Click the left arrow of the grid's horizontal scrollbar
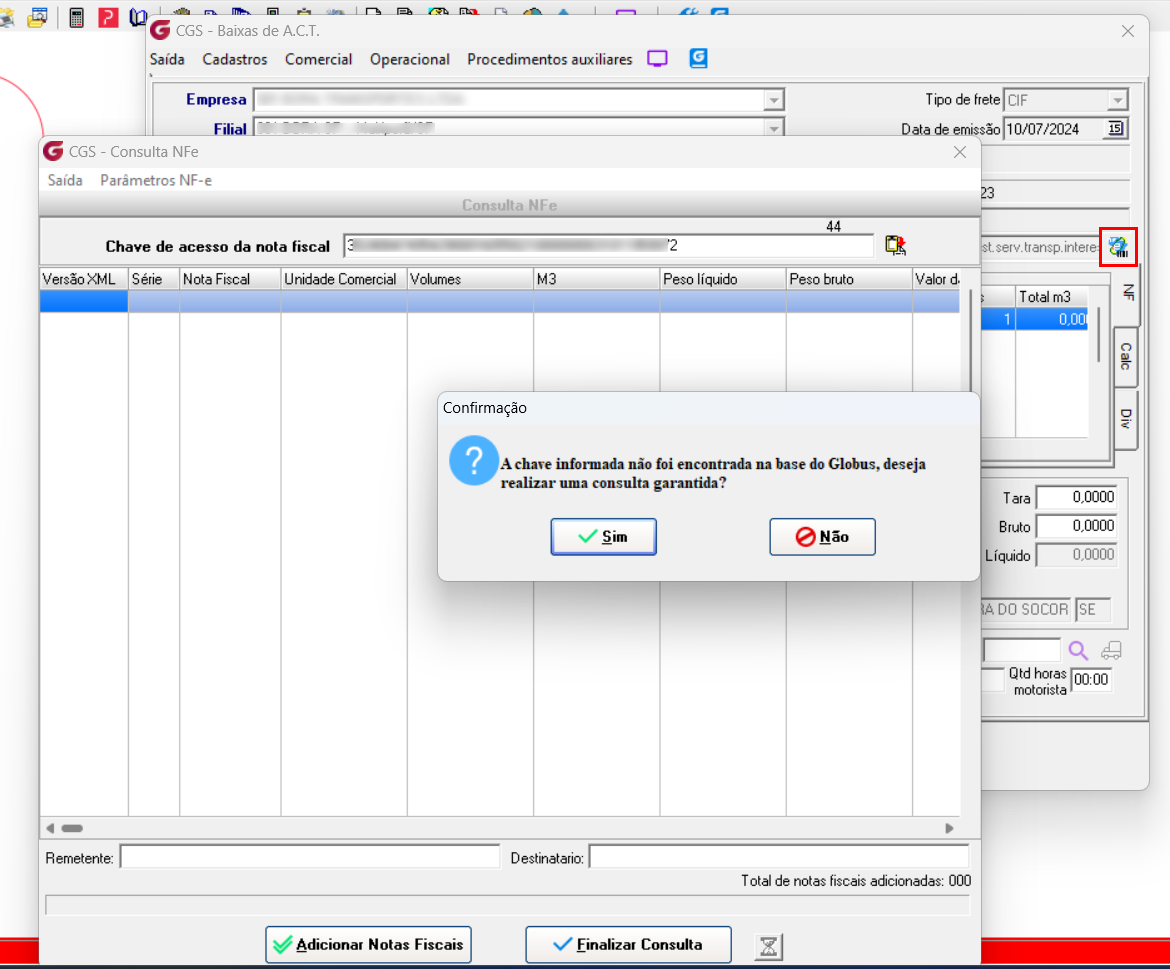Image resolution: width=1170 pixels, height=969 pixels. pyautogui.click(x=50, y=828)
